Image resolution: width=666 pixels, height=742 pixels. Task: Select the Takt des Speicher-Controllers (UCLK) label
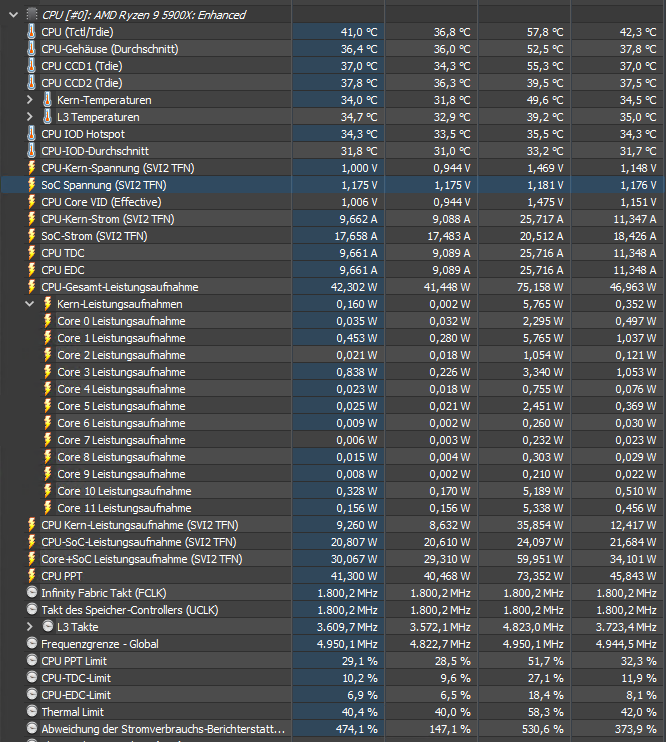coord(130,610)
